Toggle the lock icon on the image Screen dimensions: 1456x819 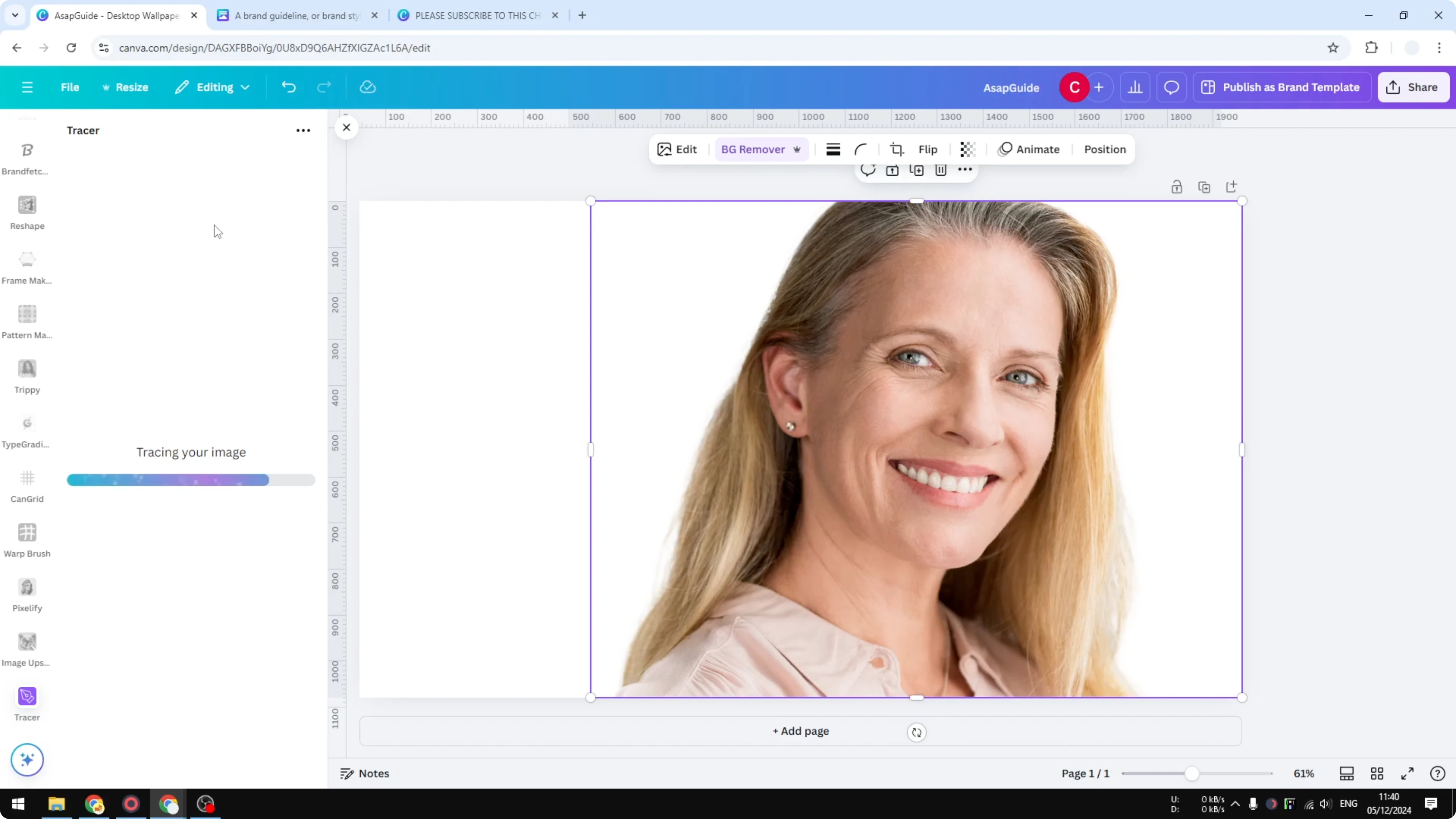pos(1177,186)
